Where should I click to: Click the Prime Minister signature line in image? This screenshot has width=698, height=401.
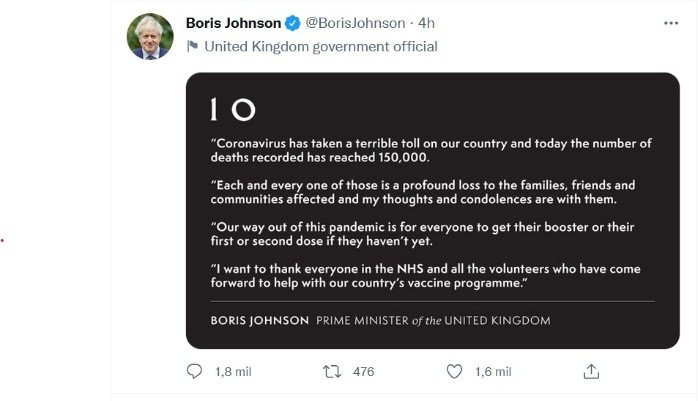[x=380, y=321]
